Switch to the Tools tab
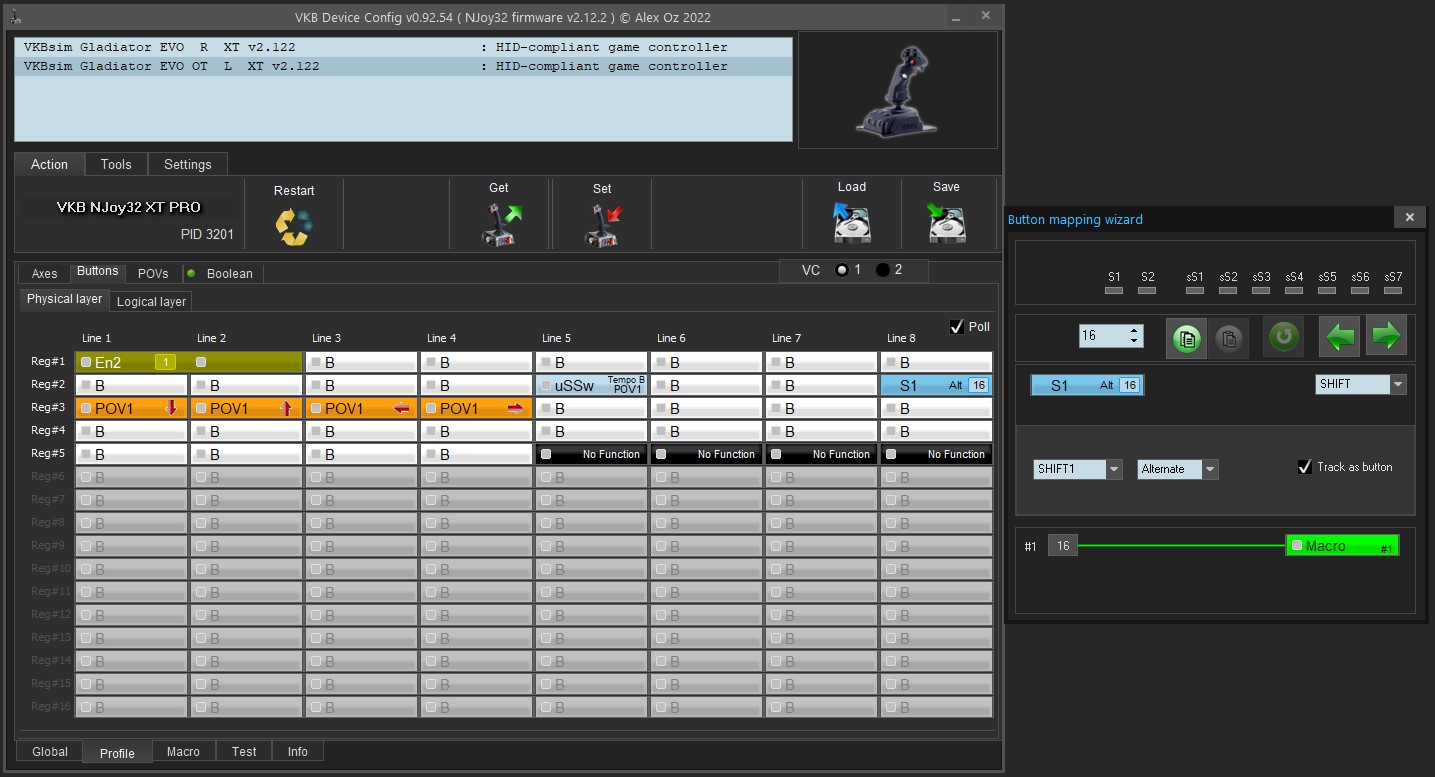This screenshot has width=1435, height=777. tap(116, 164)
